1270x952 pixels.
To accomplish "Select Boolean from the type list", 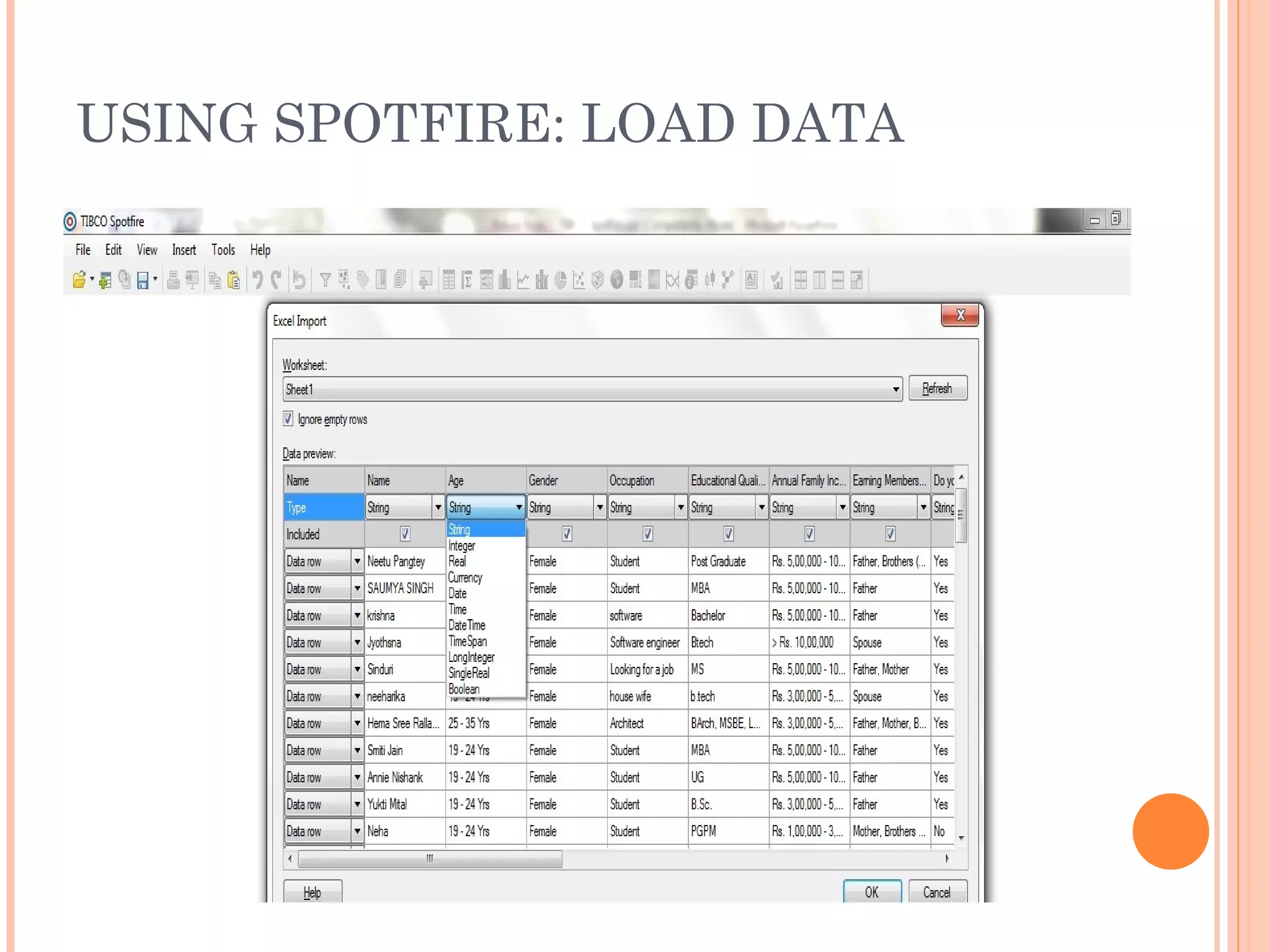I will (x=486, y=689).
